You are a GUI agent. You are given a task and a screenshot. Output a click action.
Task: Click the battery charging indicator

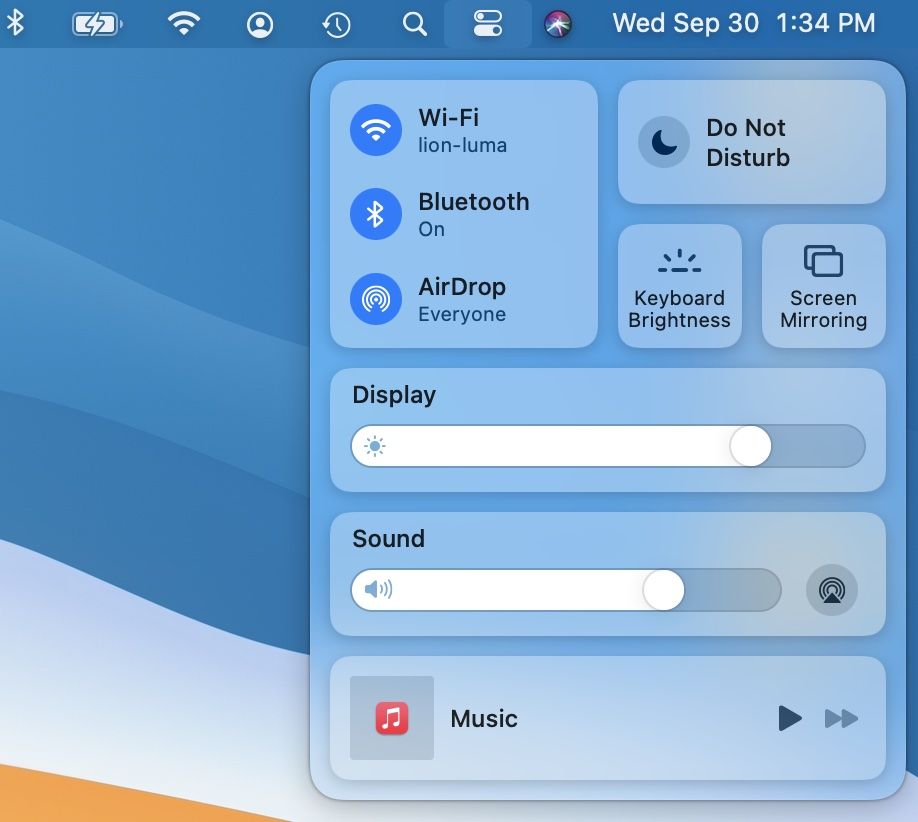(97, 23)
